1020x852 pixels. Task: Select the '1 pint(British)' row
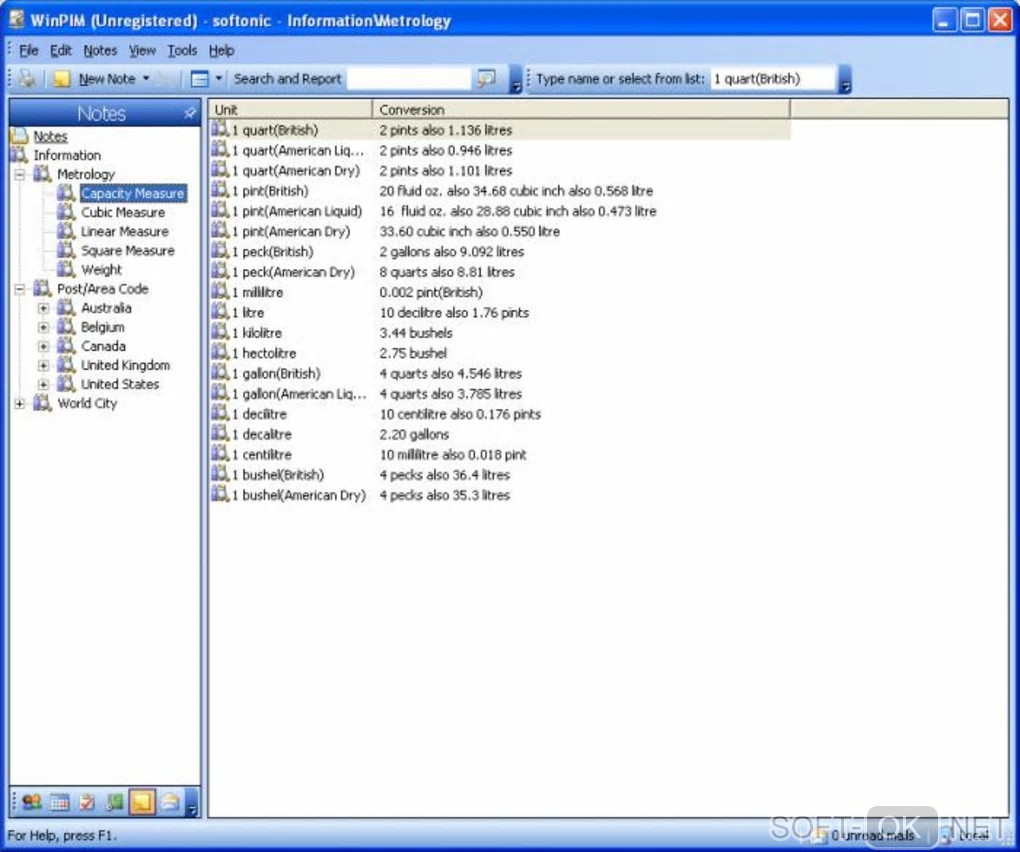pos(500,191)
